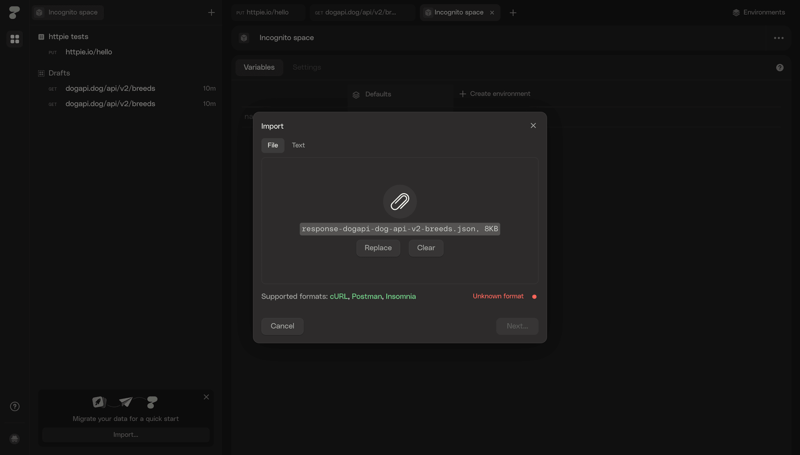Viewport: 800px width, 455px height.
Task: Open the Variables tab
Action: click(259, 67)
